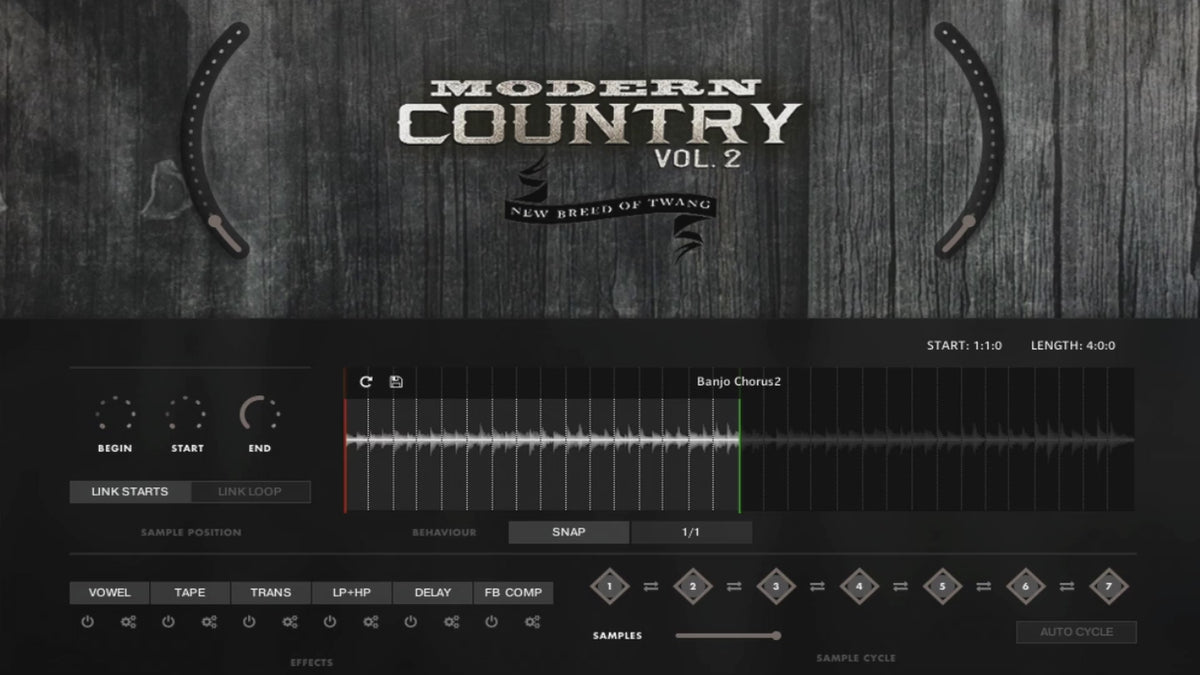This screenshot has height=675, width=1200.
Task: Enable the TRANS effect power button
Action: tap(249, 622)
